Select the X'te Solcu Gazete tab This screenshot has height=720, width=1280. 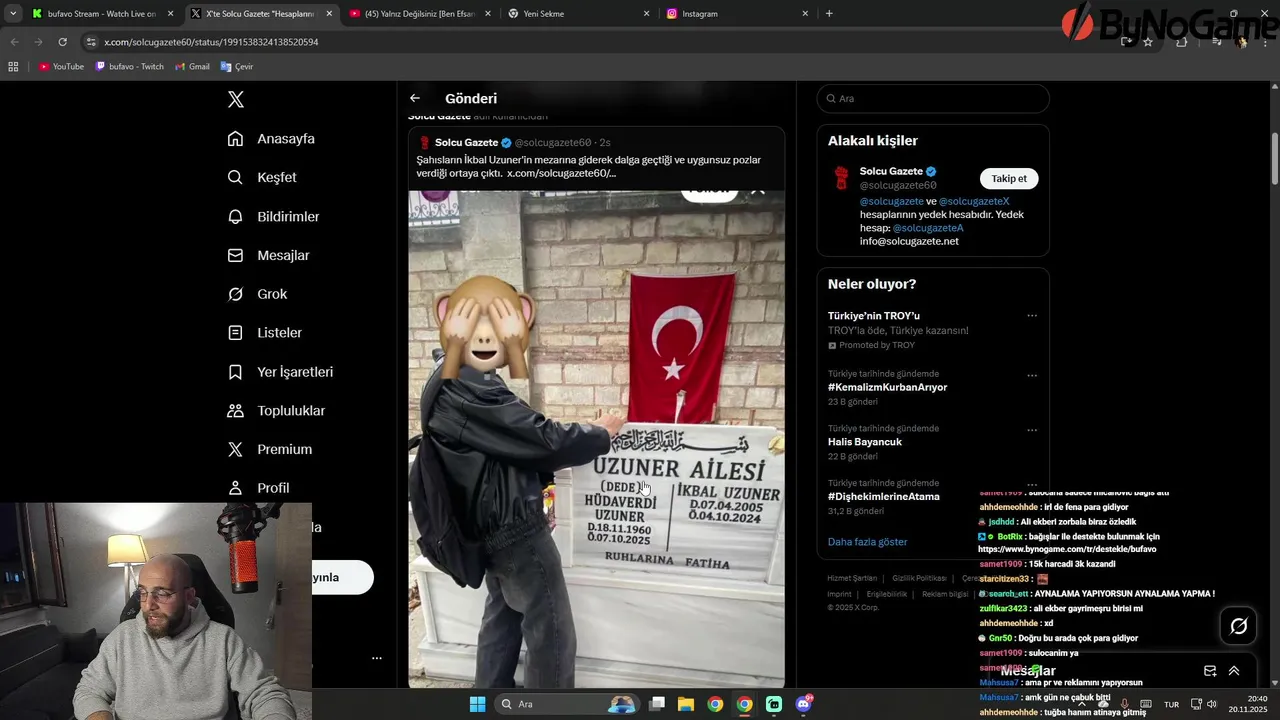coord(260,14)
